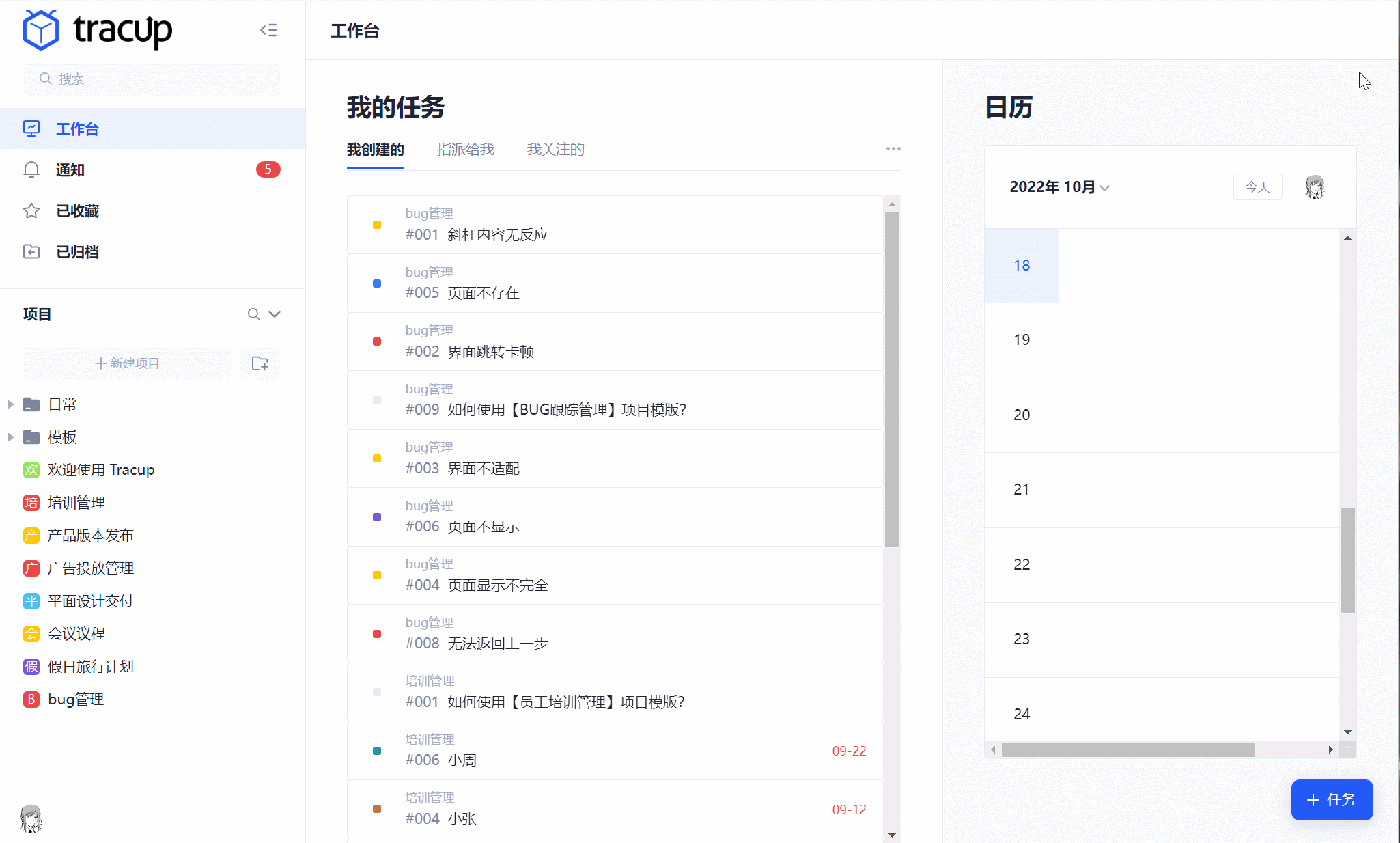Image resolution: width=1400 pixels, height=843 pixels.
Task: Open the bug管理 project
Action: click(x=75, y=700)
